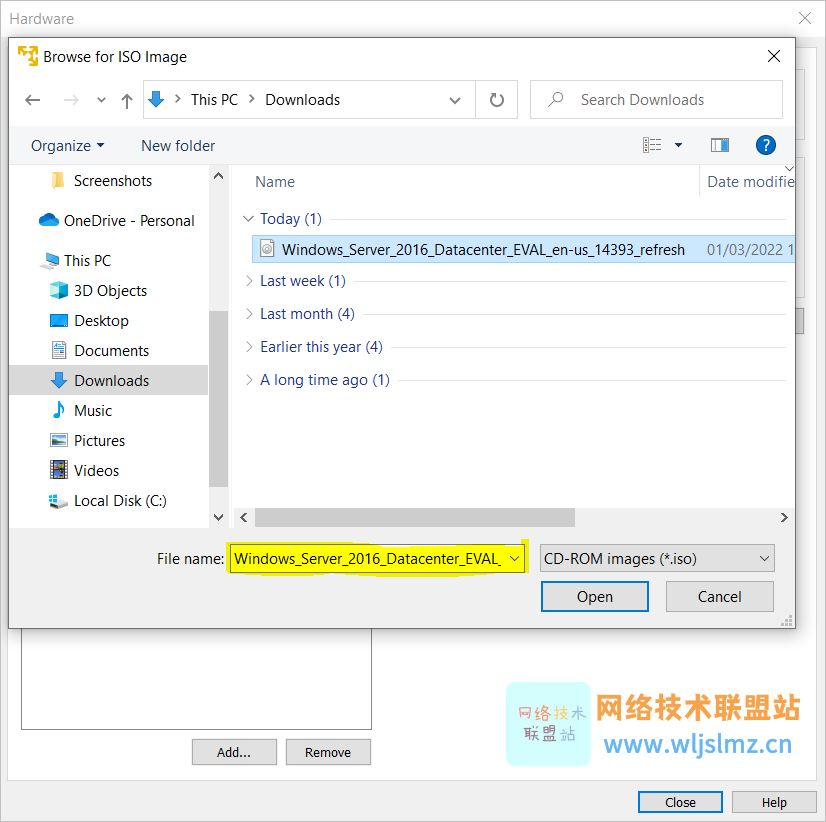Open recent locations dropdown chevron

101,100
